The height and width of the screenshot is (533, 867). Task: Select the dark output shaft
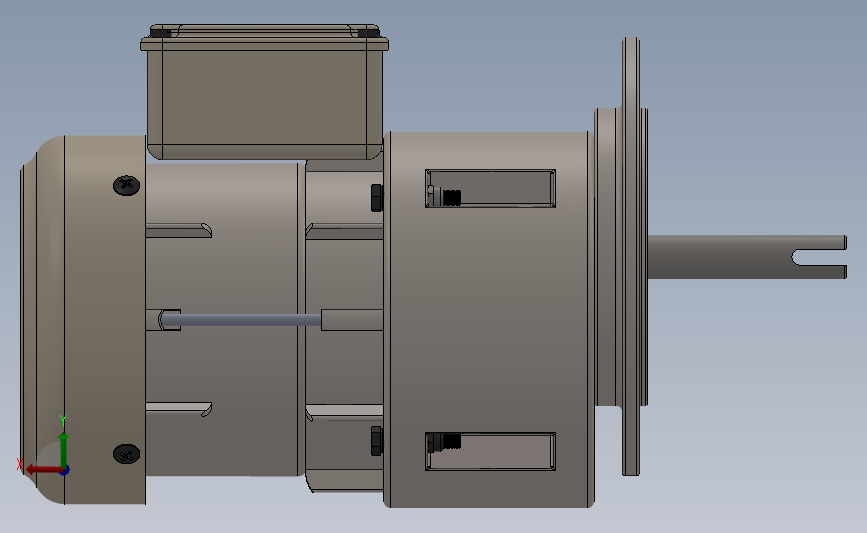746,257
